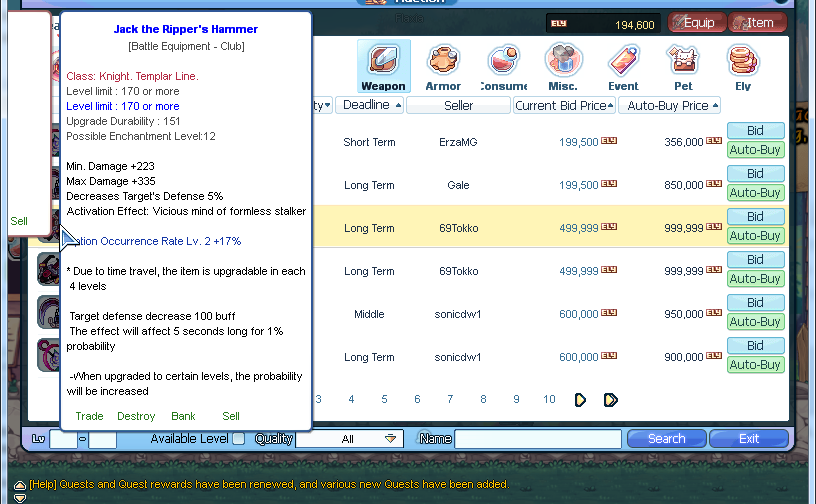
Task: Bid on sonicdw1's Middle deadline item
Action: (x=755, y=303)
